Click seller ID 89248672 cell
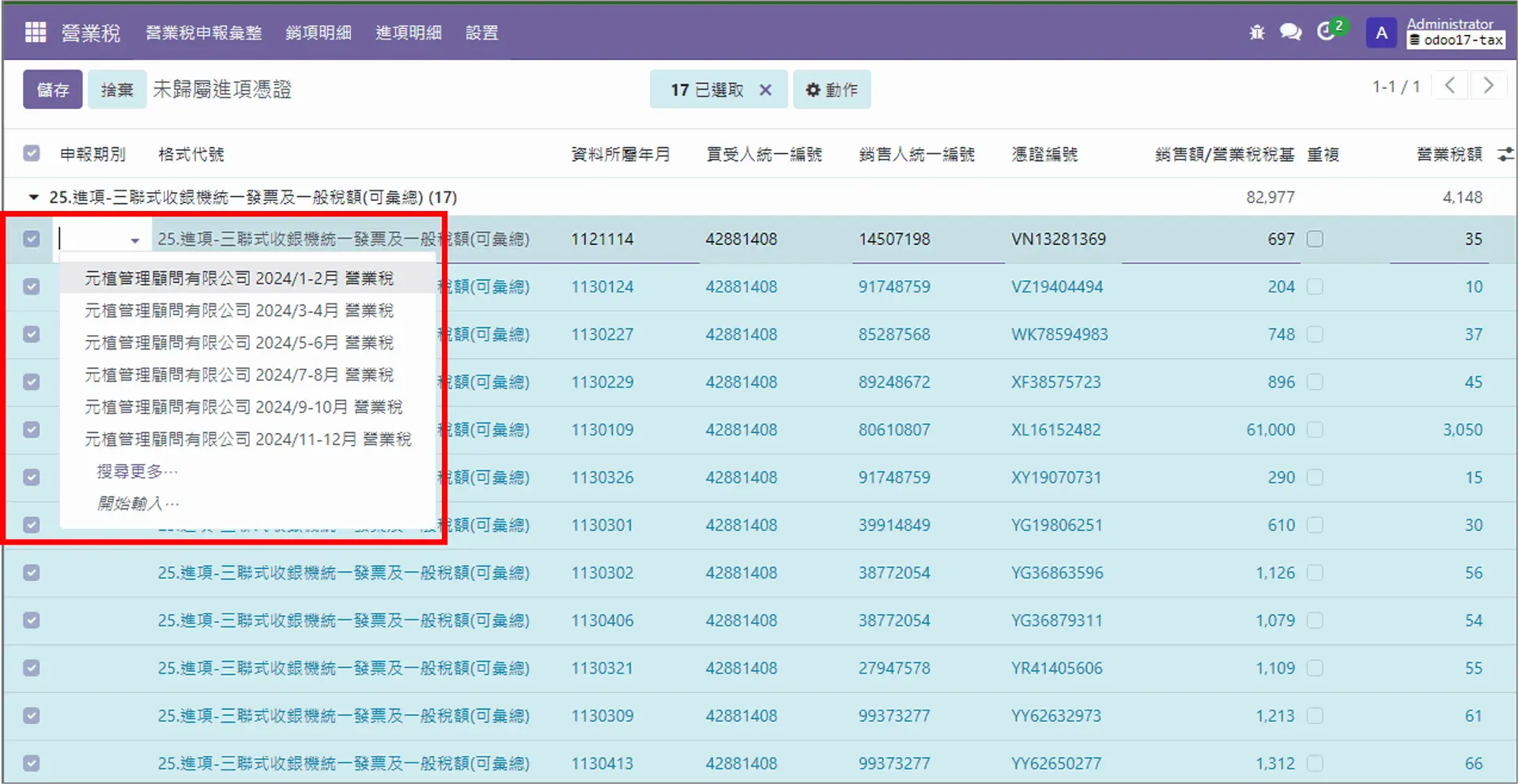Image resolution: width=1518 pixels, height=784 pixels. point(894,382)
